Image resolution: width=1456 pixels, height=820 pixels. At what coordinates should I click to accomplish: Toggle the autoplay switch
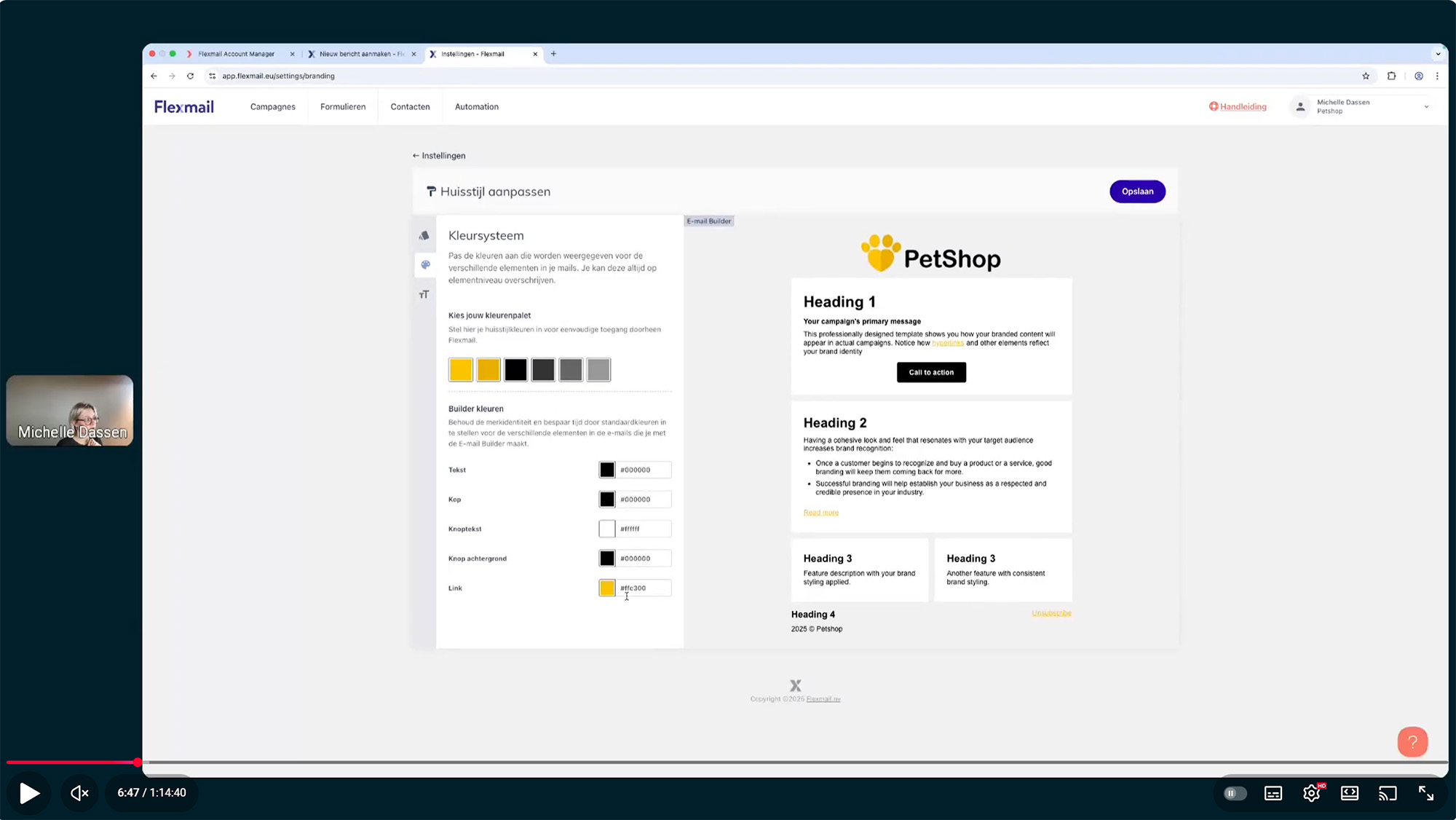(x=1234, y=793)
